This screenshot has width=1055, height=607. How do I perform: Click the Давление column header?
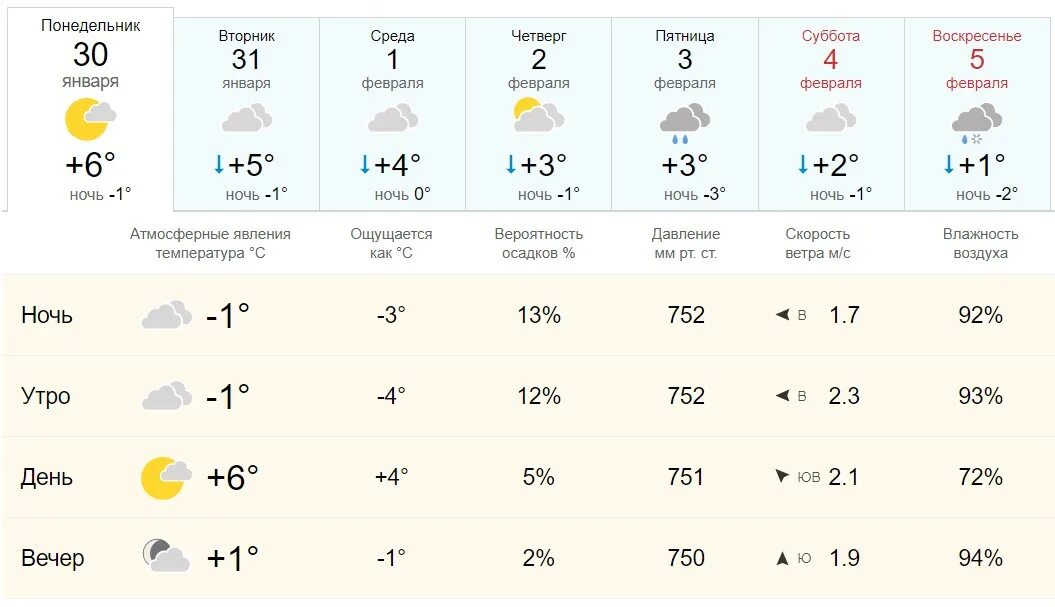(x=686, y=244)
